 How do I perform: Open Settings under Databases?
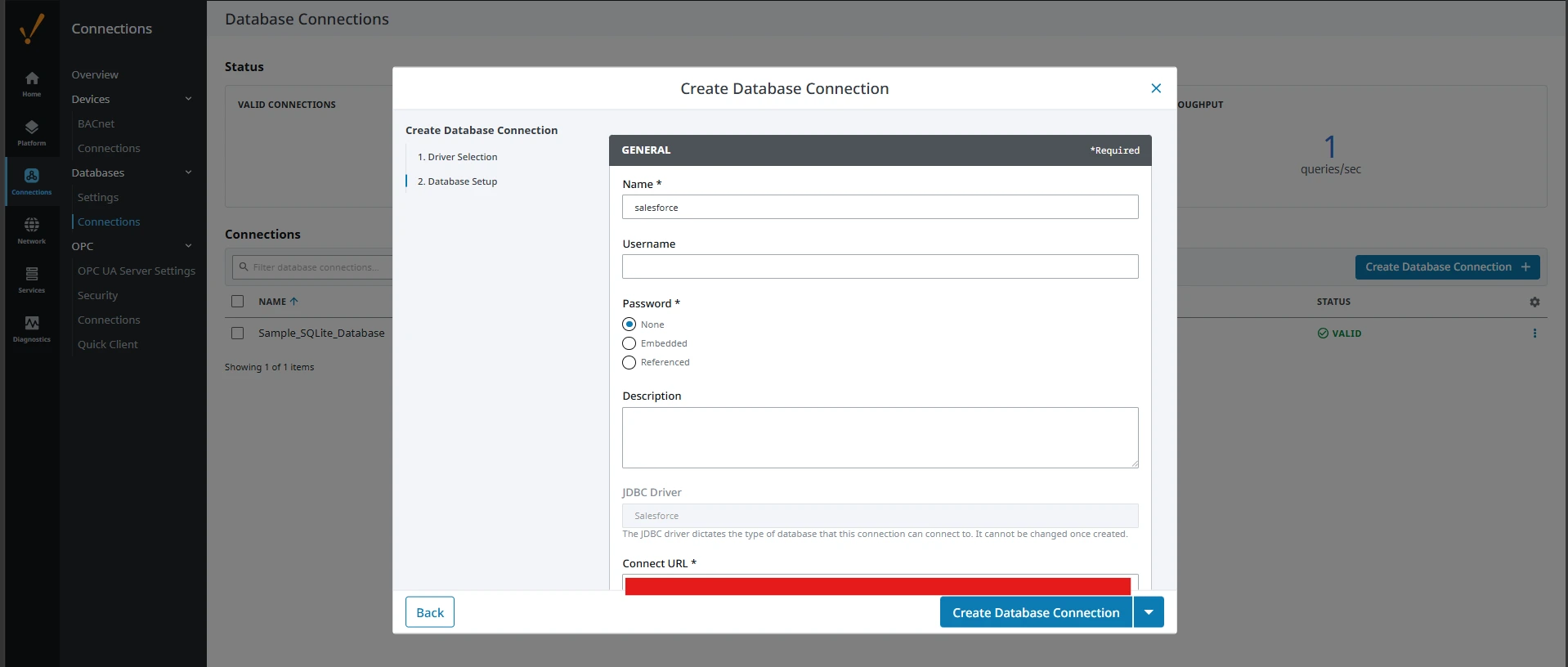[98, 197]
